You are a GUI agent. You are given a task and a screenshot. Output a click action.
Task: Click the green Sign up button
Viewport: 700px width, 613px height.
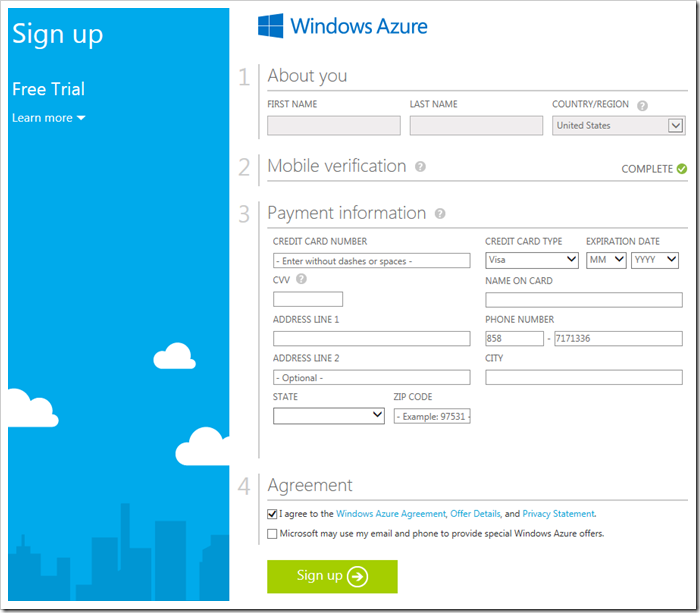332,576
